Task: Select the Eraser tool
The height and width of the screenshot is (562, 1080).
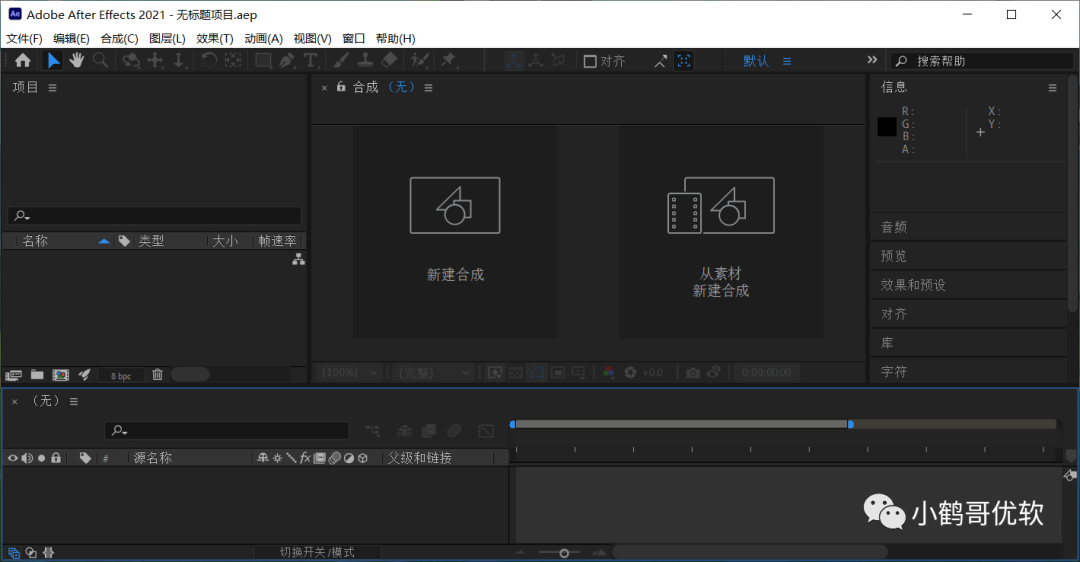Action: point(389,61)
